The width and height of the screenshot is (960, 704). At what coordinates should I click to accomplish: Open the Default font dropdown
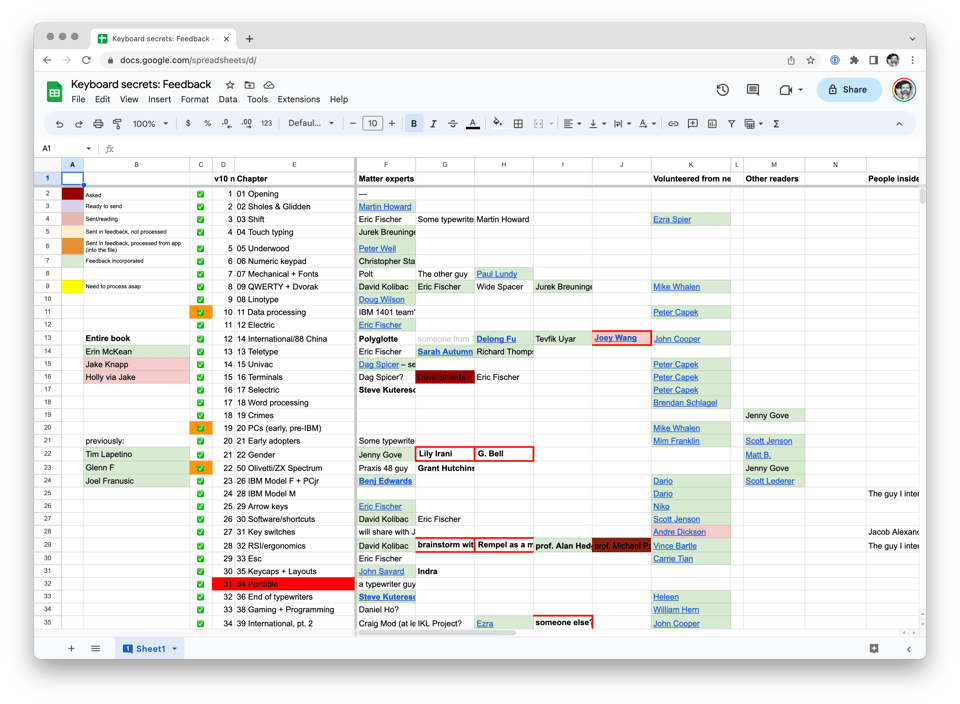(x=310, y=123)
